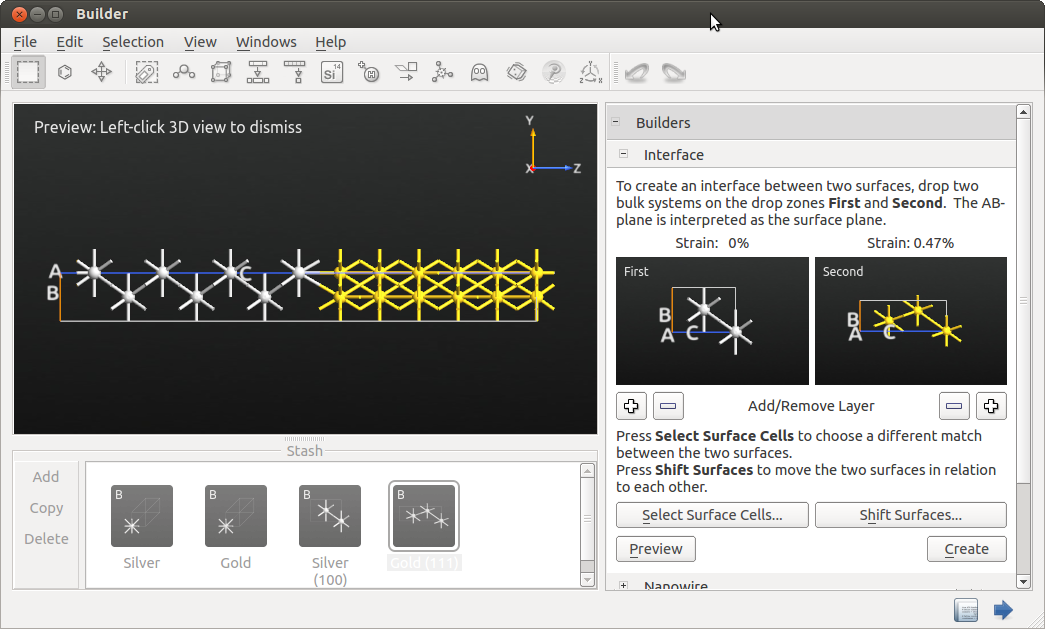Image resolution: width=1045 pixels, height=629 pixels.
Task: Remove a layer from the Second surface
Action: (954, 406)
